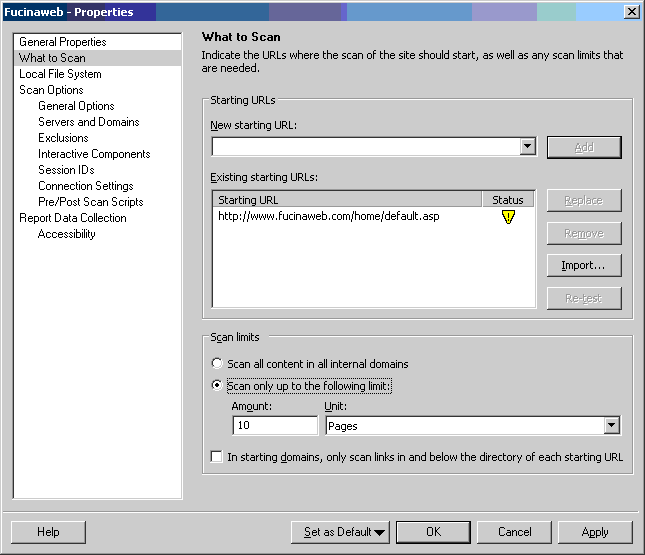Select Local File System in sidebar
The height and width of the screenshot is (555, 645).
(60, 74)
